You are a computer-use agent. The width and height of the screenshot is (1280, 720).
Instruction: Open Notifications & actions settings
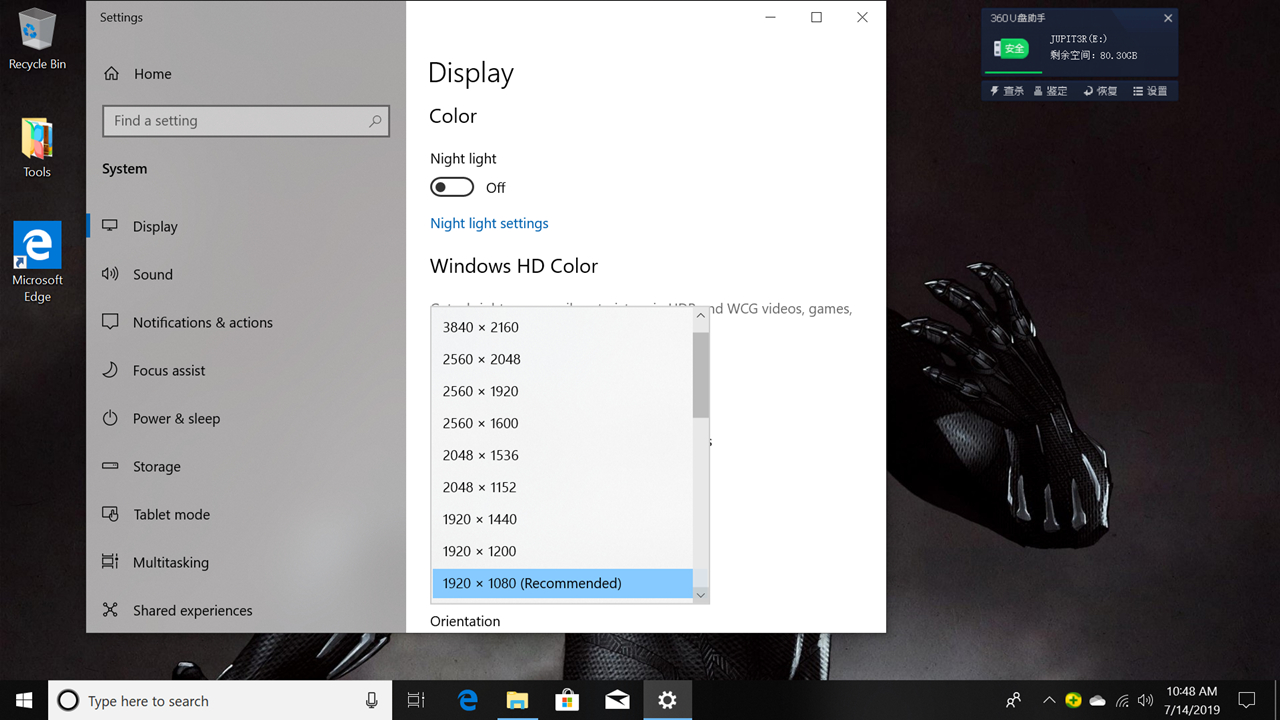(x=202, y=323)
